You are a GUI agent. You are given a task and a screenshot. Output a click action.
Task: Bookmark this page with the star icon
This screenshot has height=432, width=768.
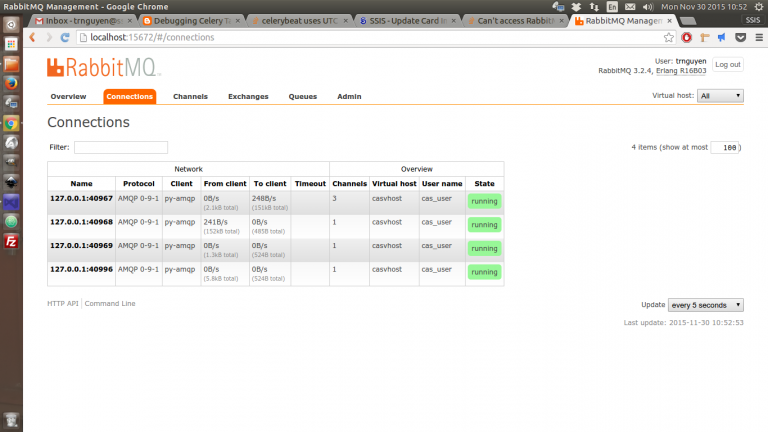pyautogui.click(x=669, y=37)
